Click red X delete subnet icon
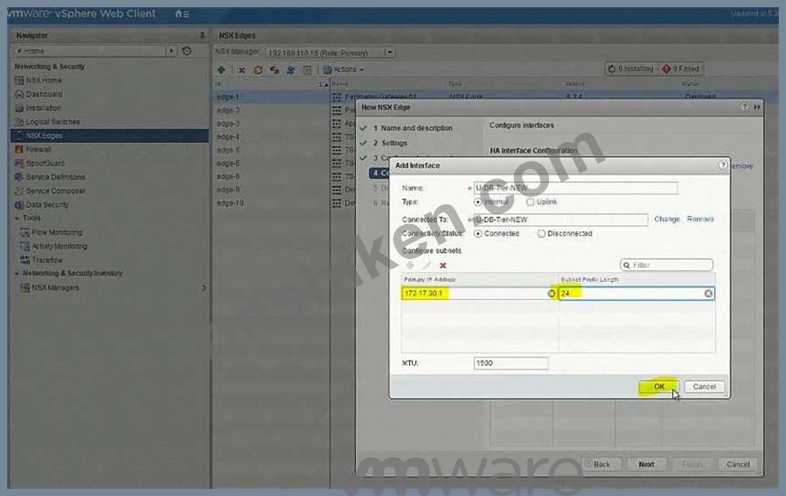This screenshot has width=786, height=496. pos(443,265)
